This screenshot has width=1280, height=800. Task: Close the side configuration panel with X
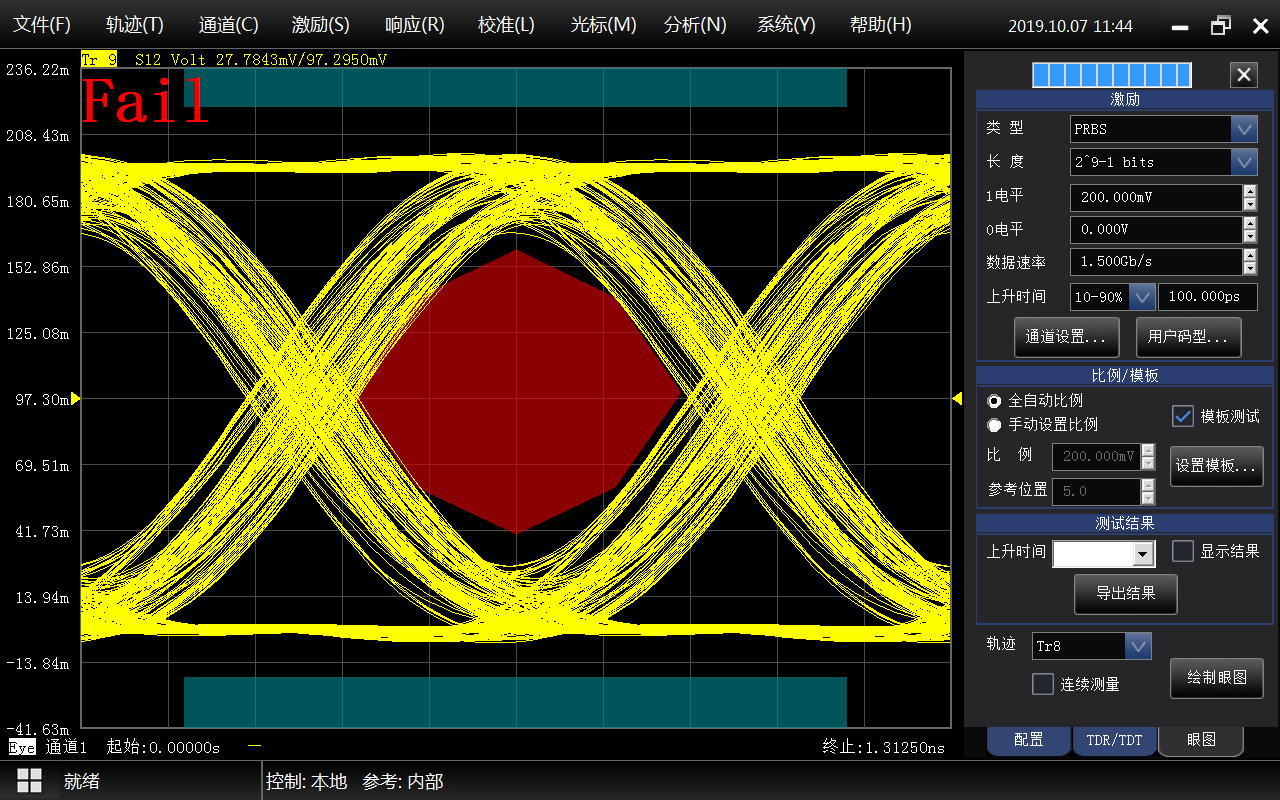(1243, 75)
